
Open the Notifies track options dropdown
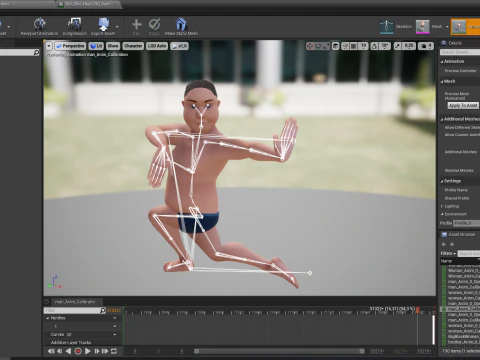115,318
